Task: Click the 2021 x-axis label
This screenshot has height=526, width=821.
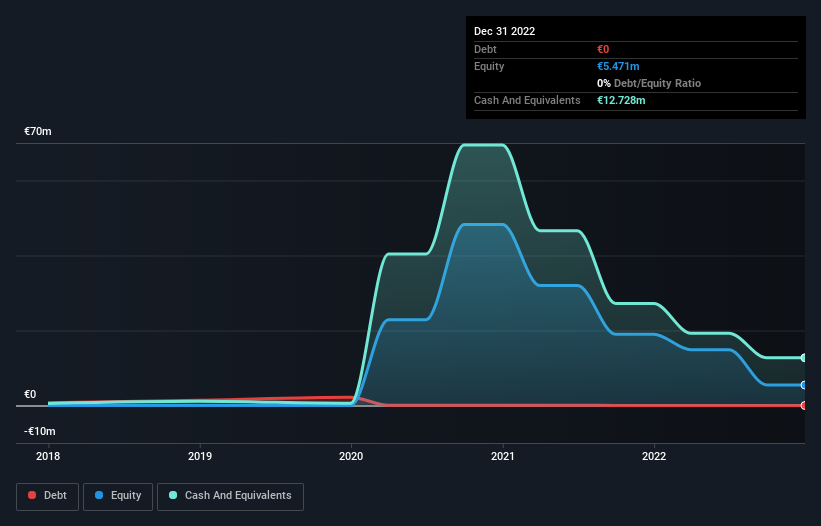Action: pos(503,456)
